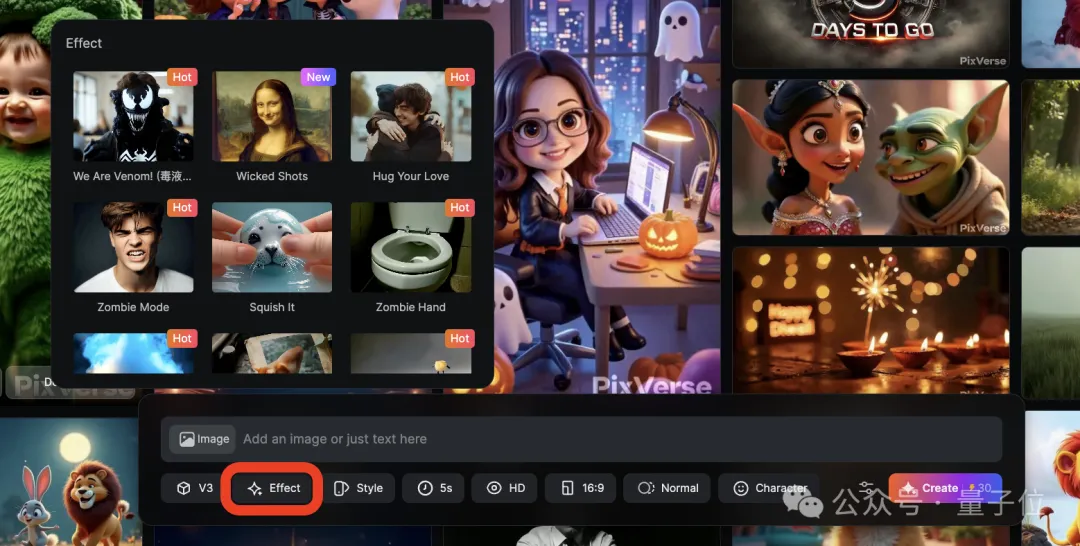Open the princess and goblin video
Screen dimensions: 1080x546
point(871,158)
